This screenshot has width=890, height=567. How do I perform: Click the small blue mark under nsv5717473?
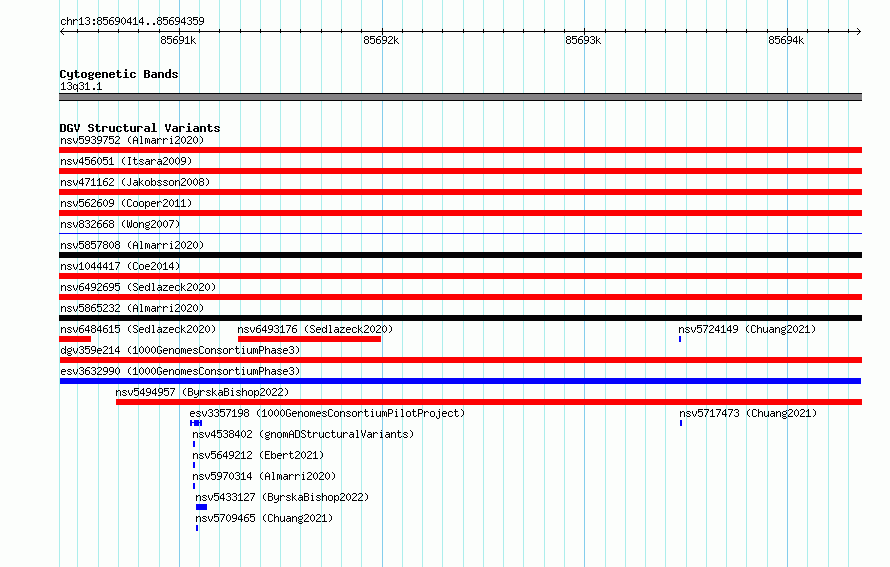point(681,423)
